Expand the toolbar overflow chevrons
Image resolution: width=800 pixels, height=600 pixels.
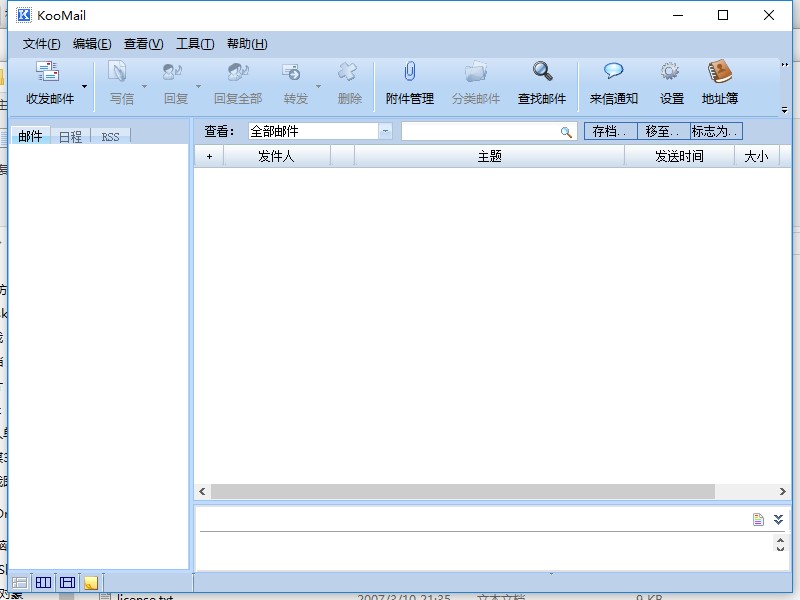(x=785, y=65)
